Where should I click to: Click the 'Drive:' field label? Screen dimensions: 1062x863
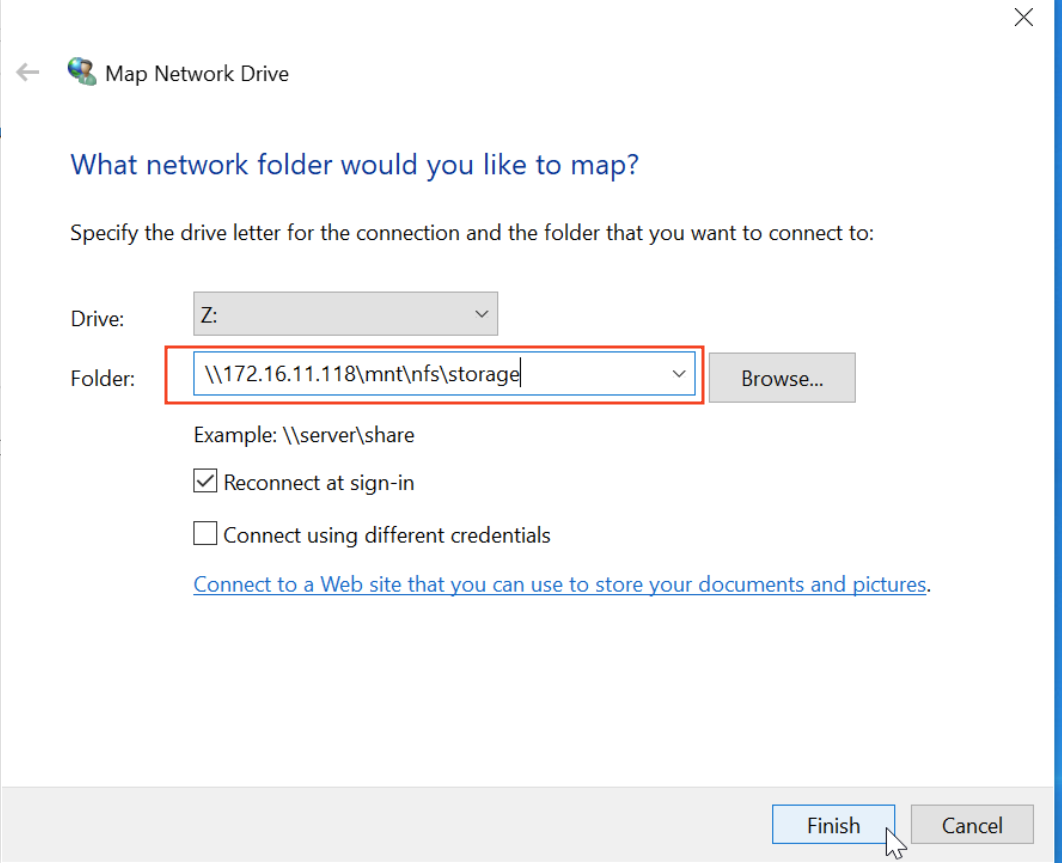click(x=97, y=319)
